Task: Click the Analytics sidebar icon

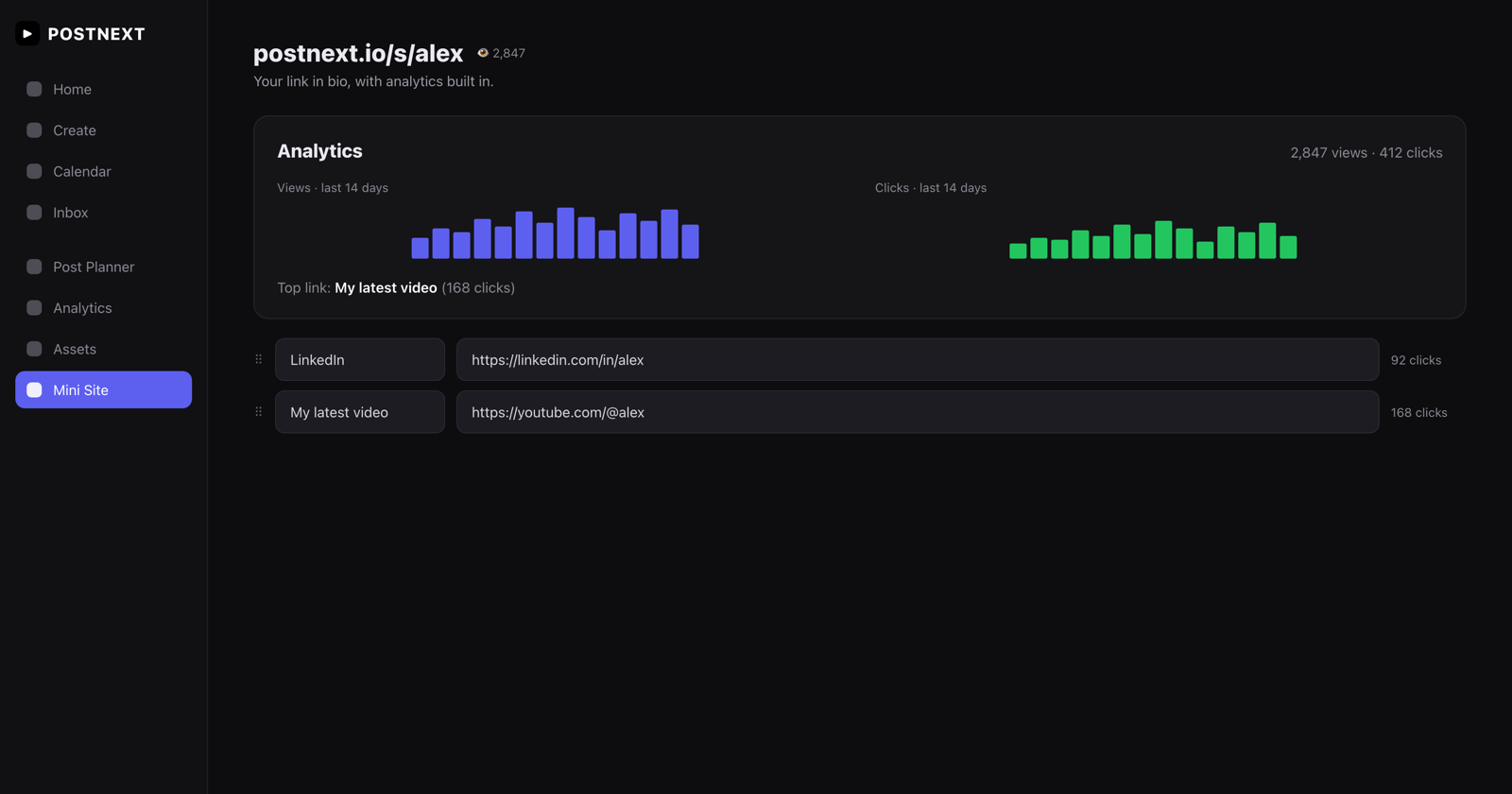Action: coord(34,308)
